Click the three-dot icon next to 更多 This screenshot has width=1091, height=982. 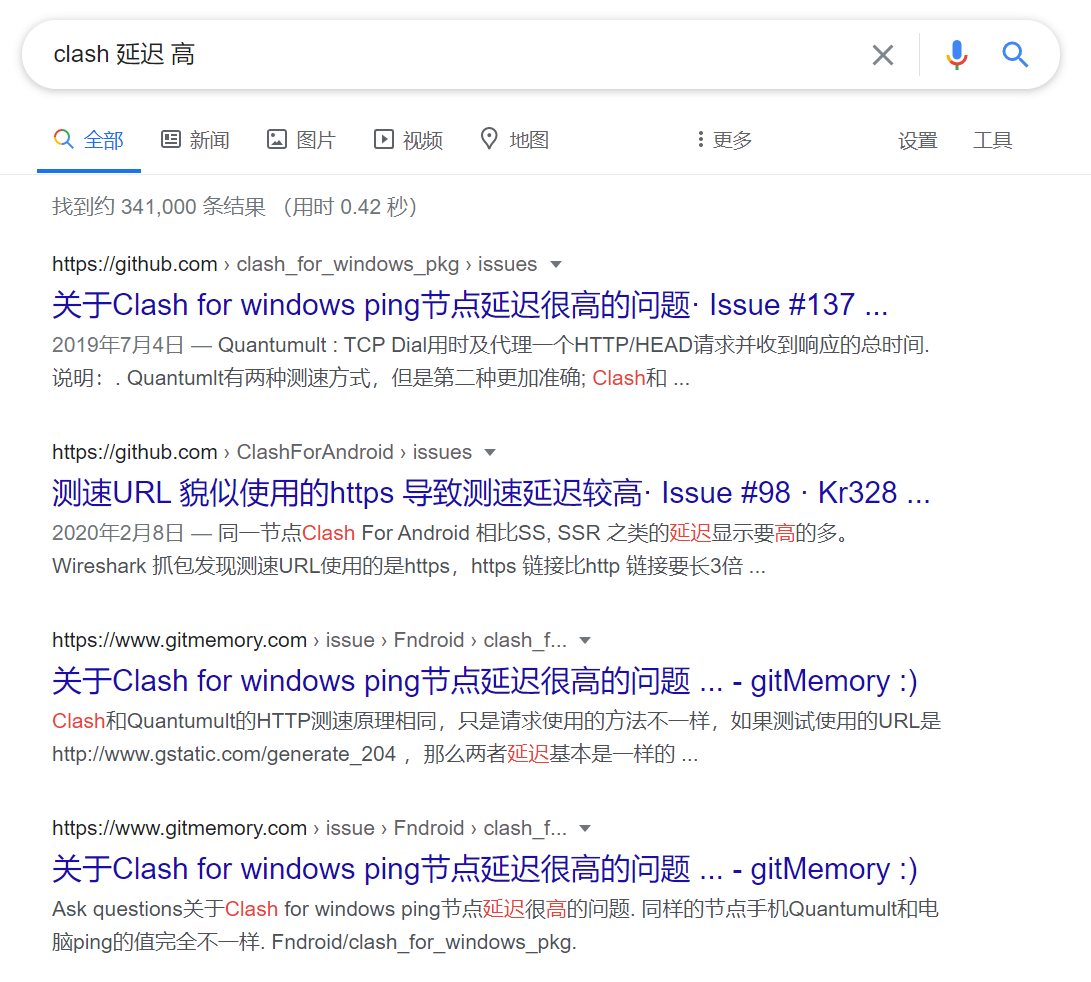(701, 139)
